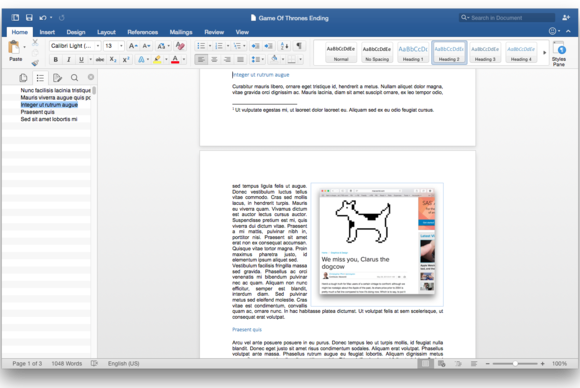This screenshot has width=580, height=388.
Task: Toggle subscript formatting
Action: coord(113,60)
